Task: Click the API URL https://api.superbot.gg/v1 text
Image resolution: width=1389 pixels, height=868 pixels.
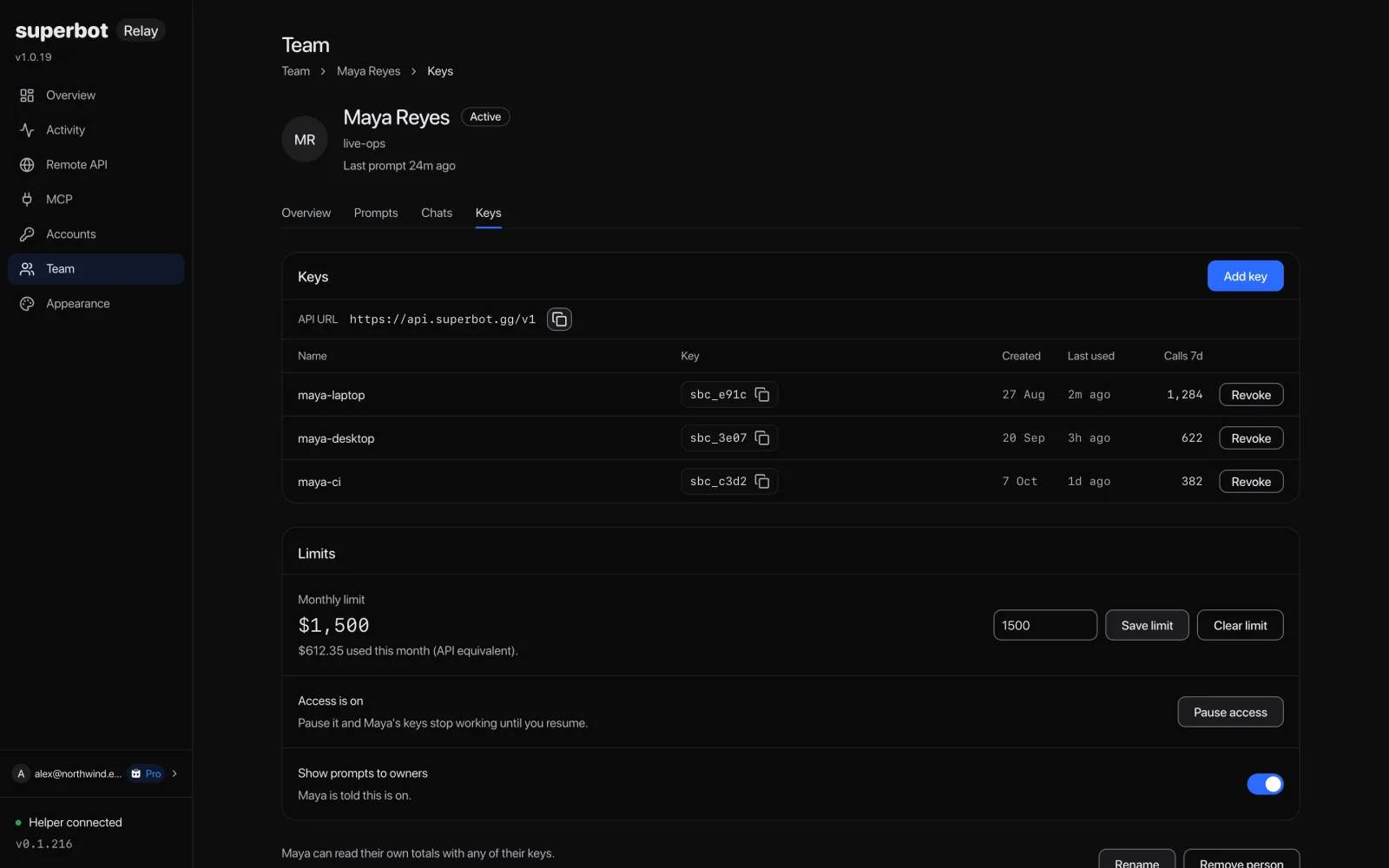Action: [x=443, y=319]
